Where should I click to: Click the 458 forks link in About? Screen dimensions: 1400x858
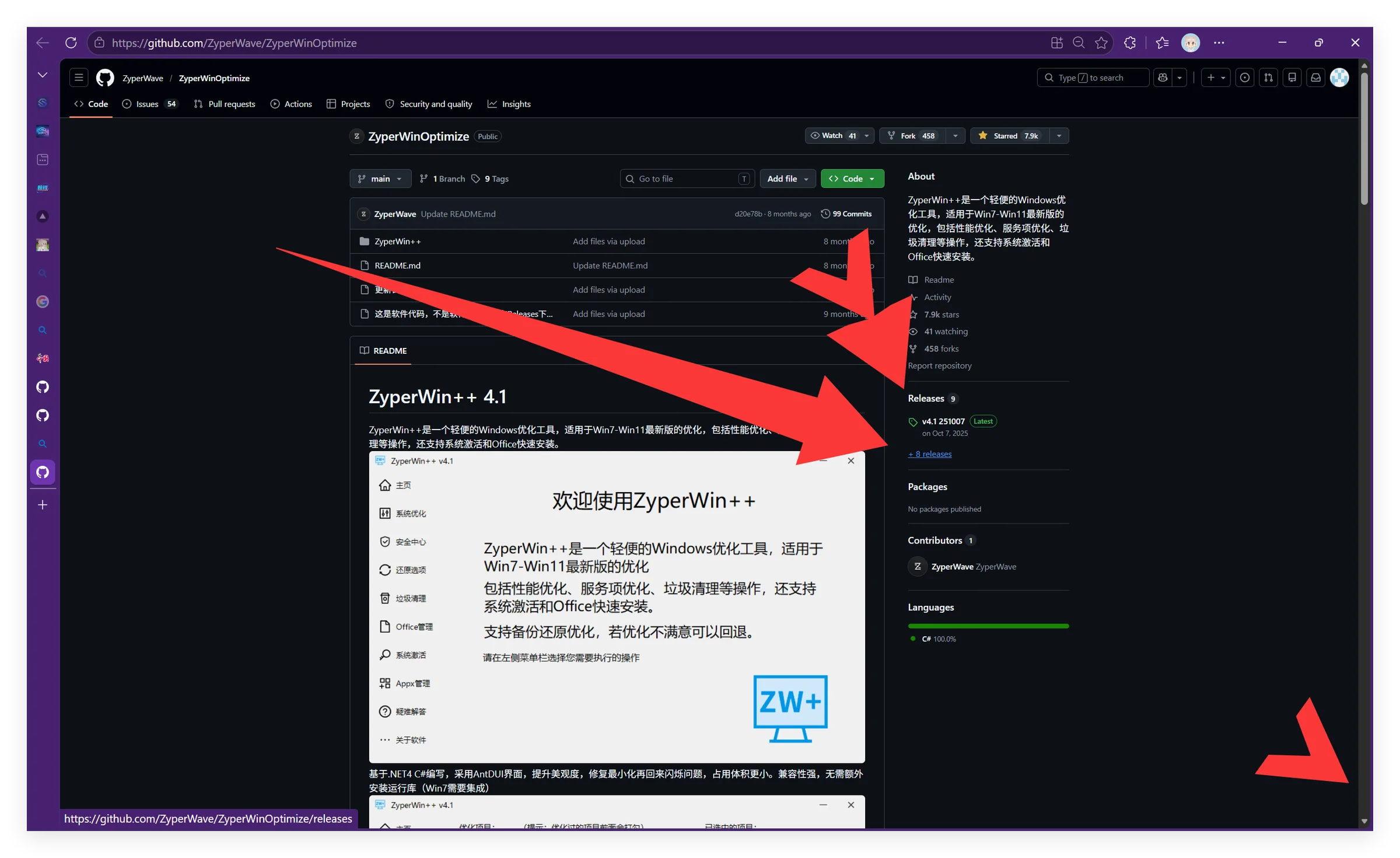[941, 349]
